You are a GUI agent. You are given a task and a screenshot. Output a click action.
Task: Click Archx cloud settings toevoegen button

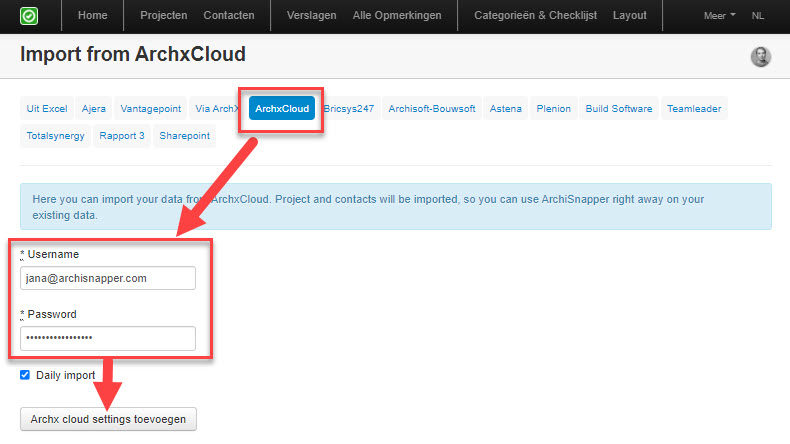(108, 419)
